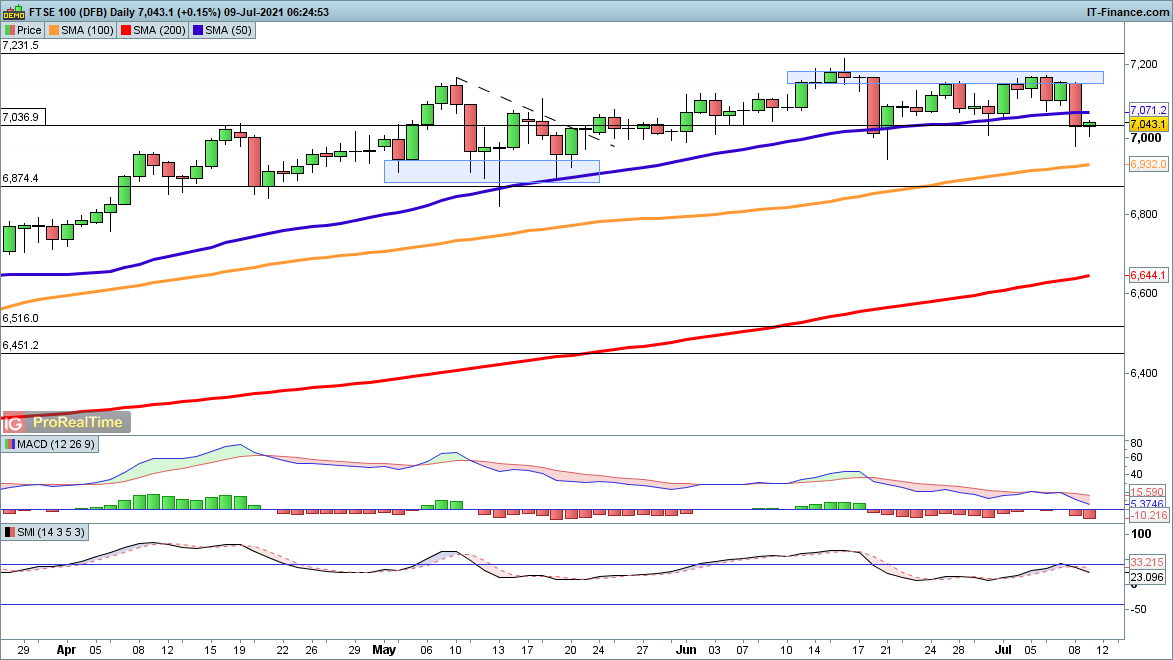Click the 6,874.4 horizontal level label
1173x660 pixels.
[x=21, y=178]
